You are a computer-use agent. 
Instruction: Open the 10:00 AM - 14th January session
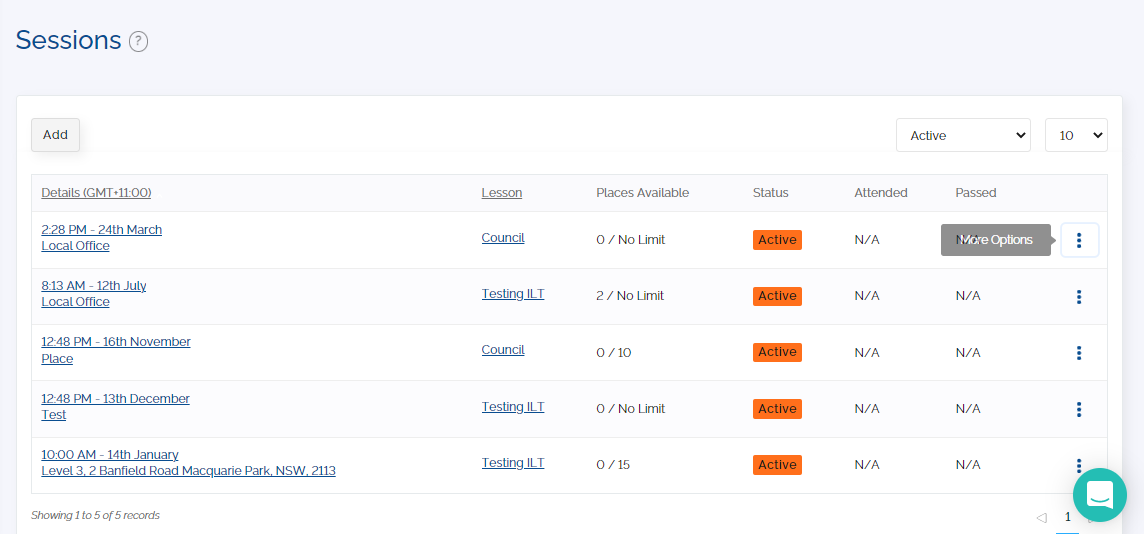tap(110, 455)
